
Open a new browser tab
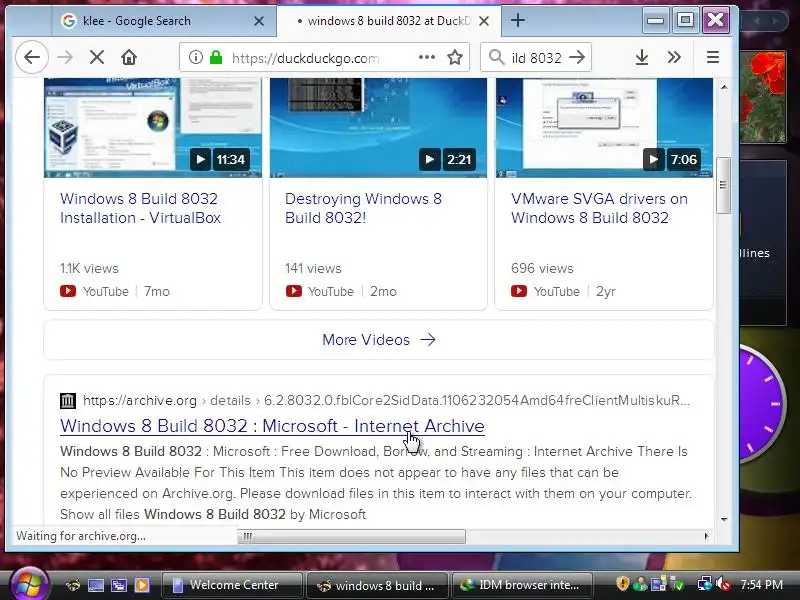518,20
